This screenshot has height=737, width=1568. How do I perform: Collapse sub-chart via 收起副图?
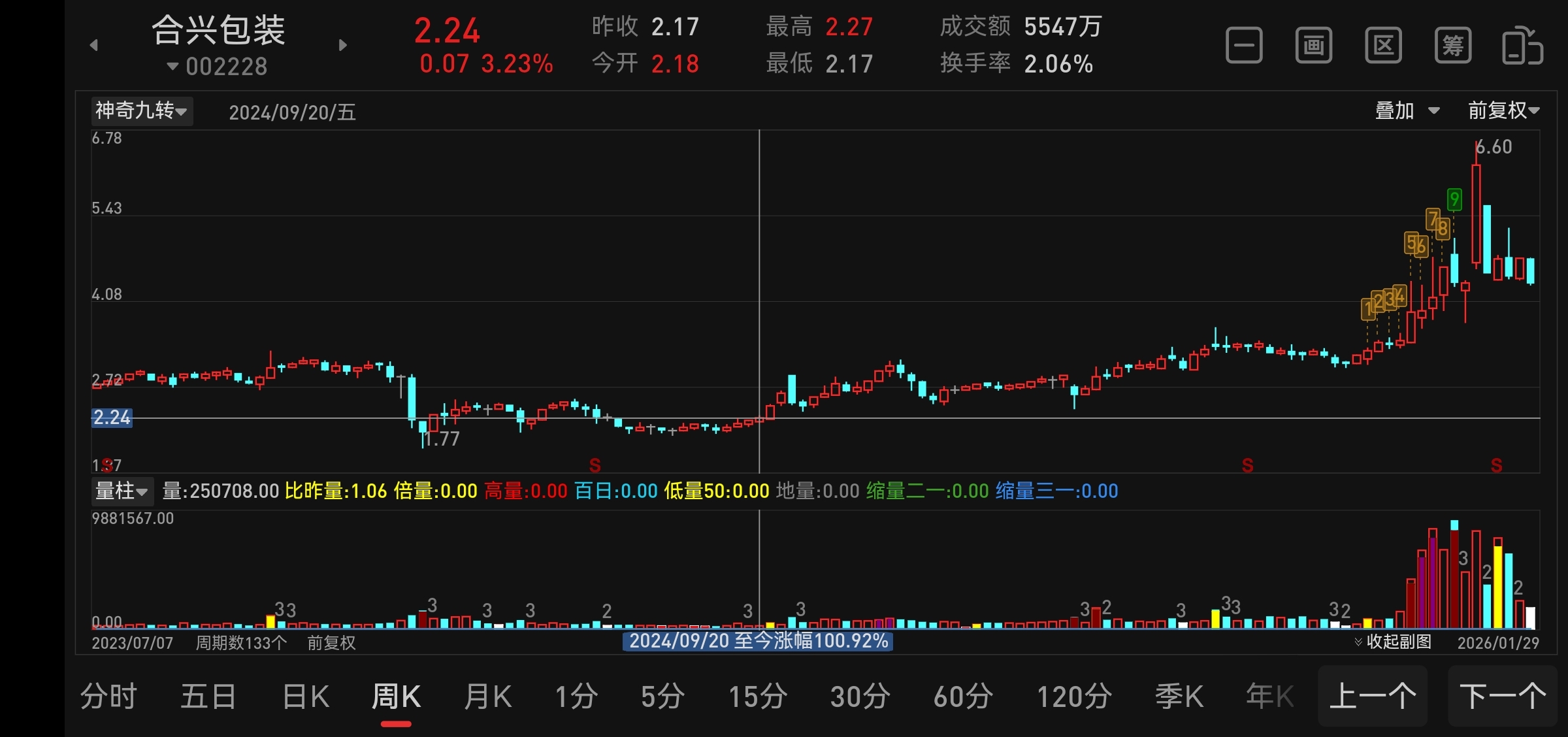pos(1394,642)
